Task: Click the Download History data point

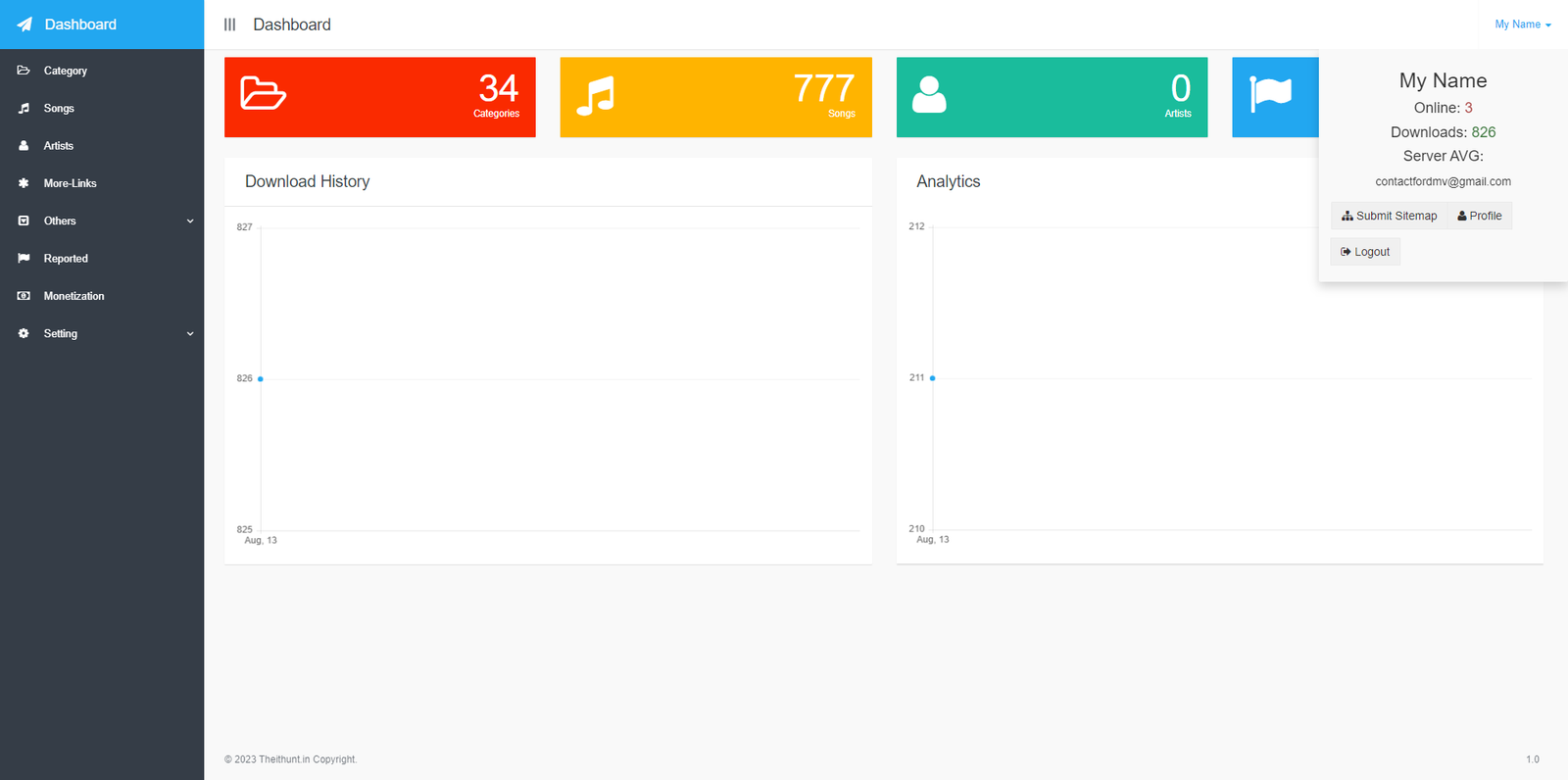Action: tap(261, 379)
